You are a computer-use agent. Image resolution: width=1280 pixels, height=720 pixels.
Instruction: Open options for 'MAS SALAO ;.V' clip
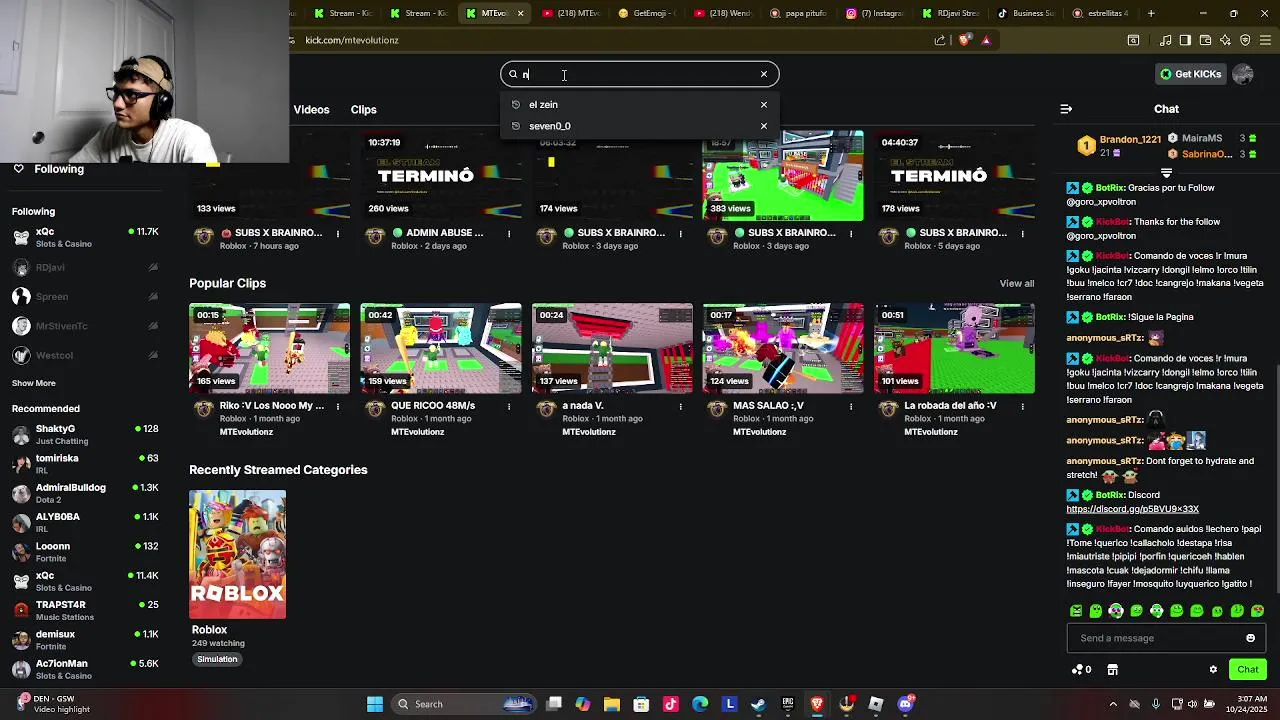(x=851, y=406)
